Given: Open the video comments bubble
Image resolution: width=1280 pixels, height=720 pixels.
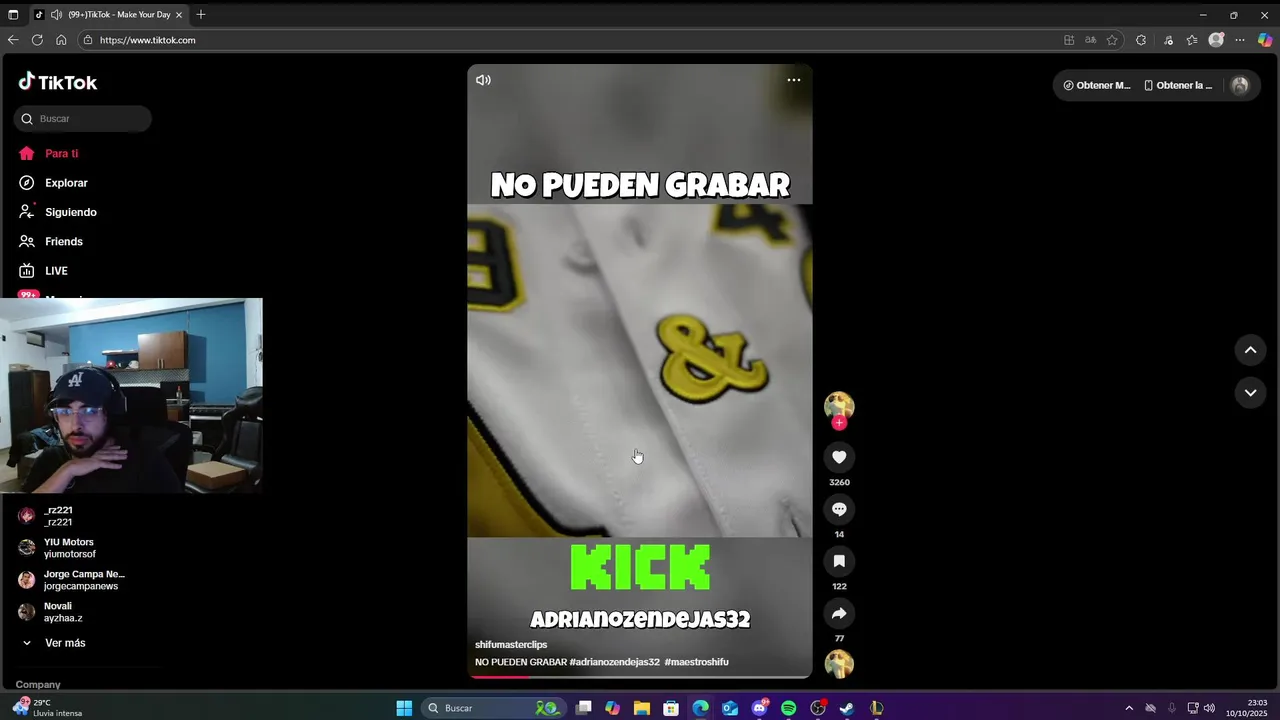Looking at the screenshot, I should [839, 509].
